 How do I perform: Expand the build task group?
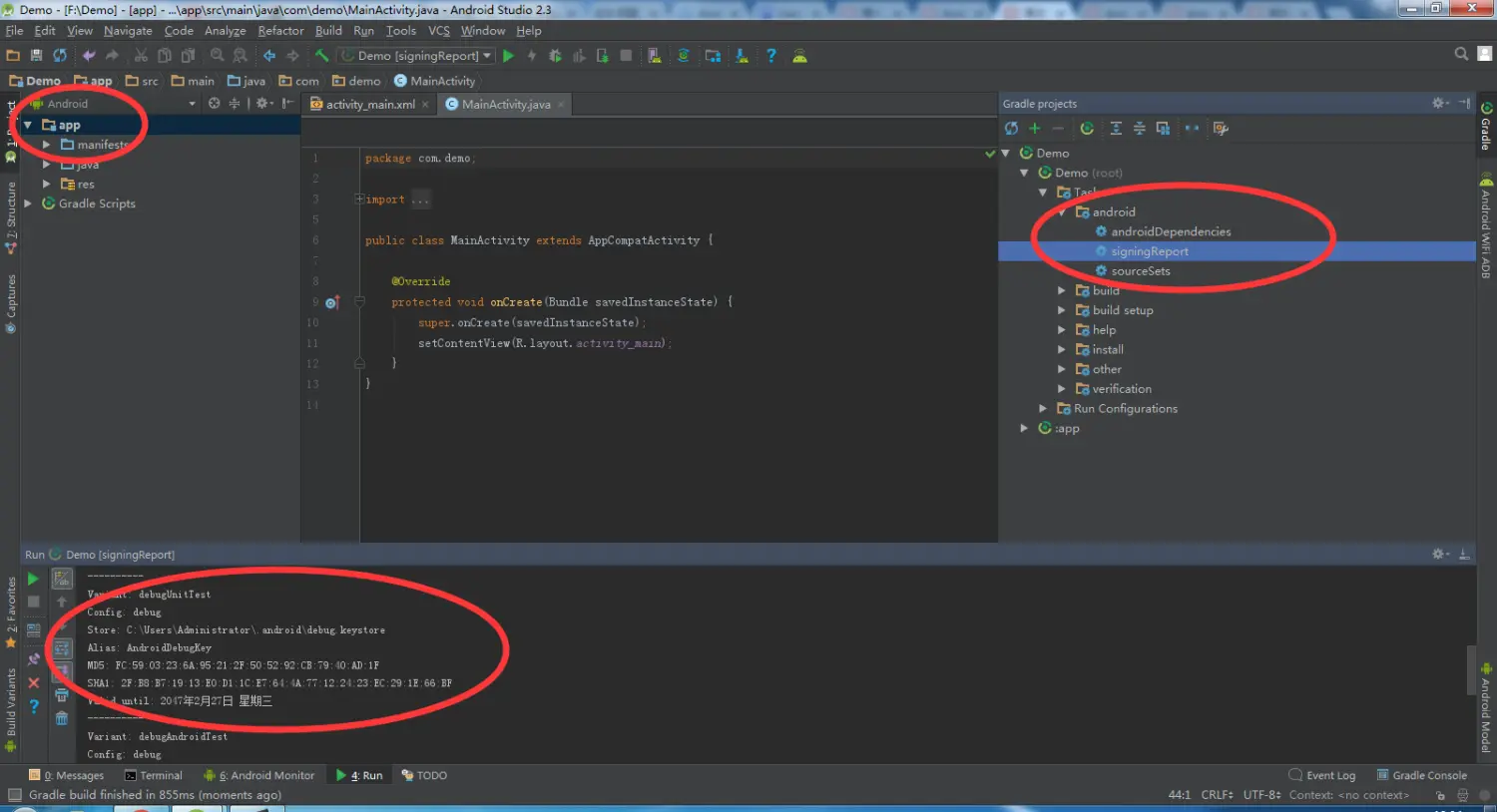tap(1062, 290)
